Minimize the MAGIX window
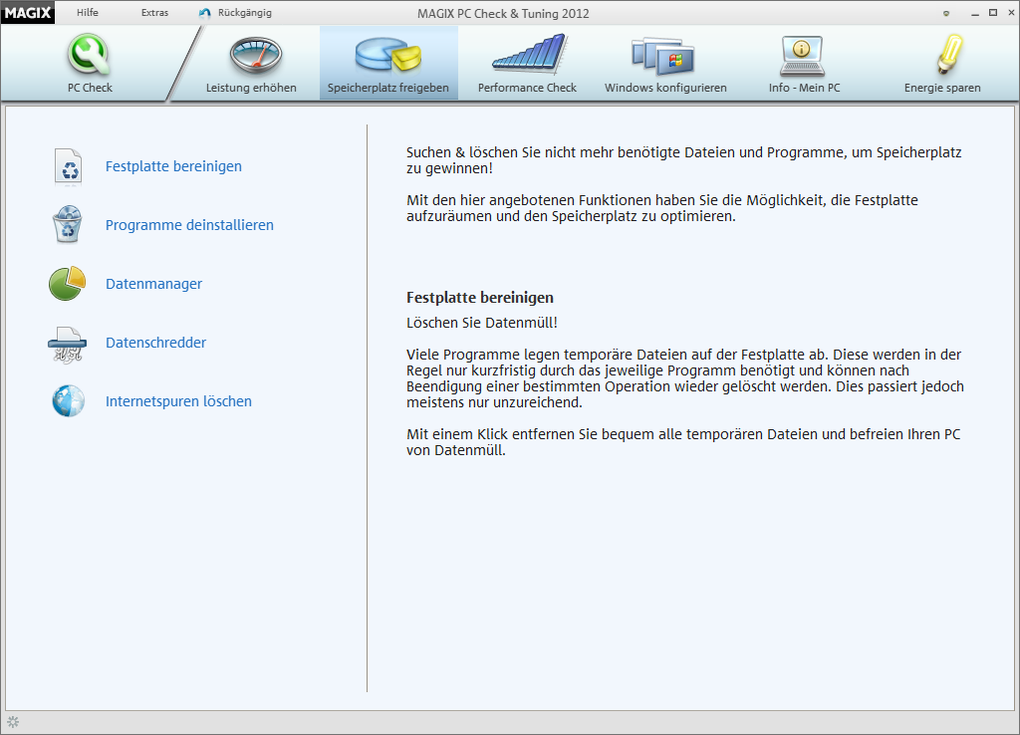 tap(974, 14)
